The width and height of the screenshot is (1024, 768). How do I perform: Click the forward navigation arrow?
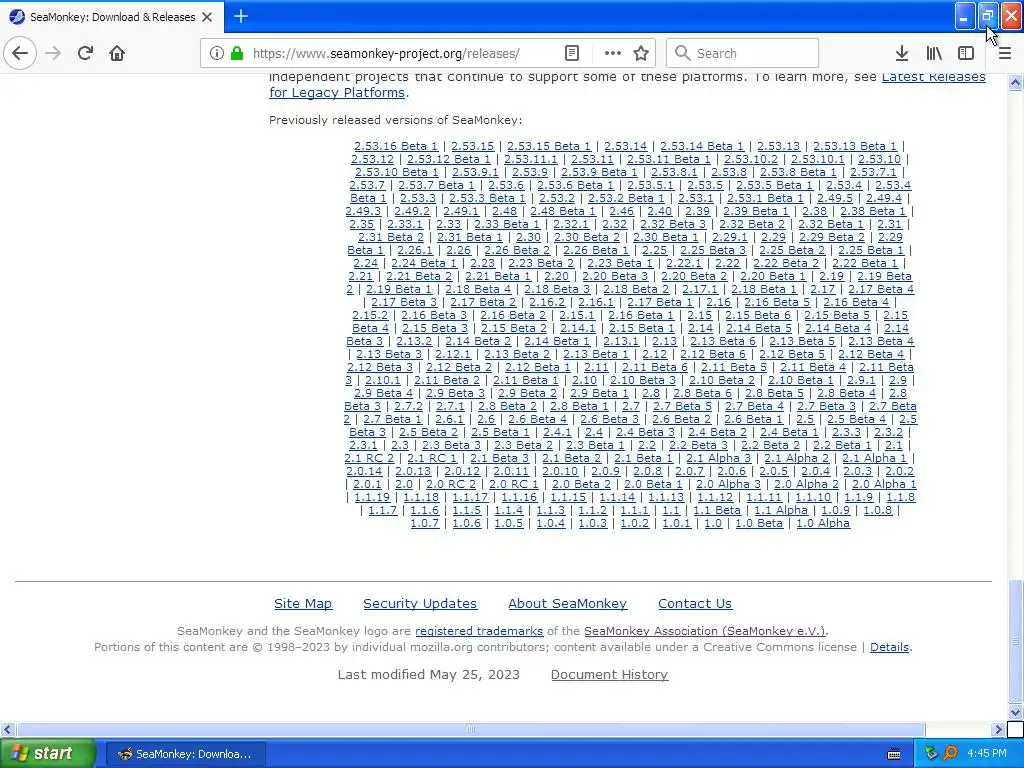(x=53, y=53)
